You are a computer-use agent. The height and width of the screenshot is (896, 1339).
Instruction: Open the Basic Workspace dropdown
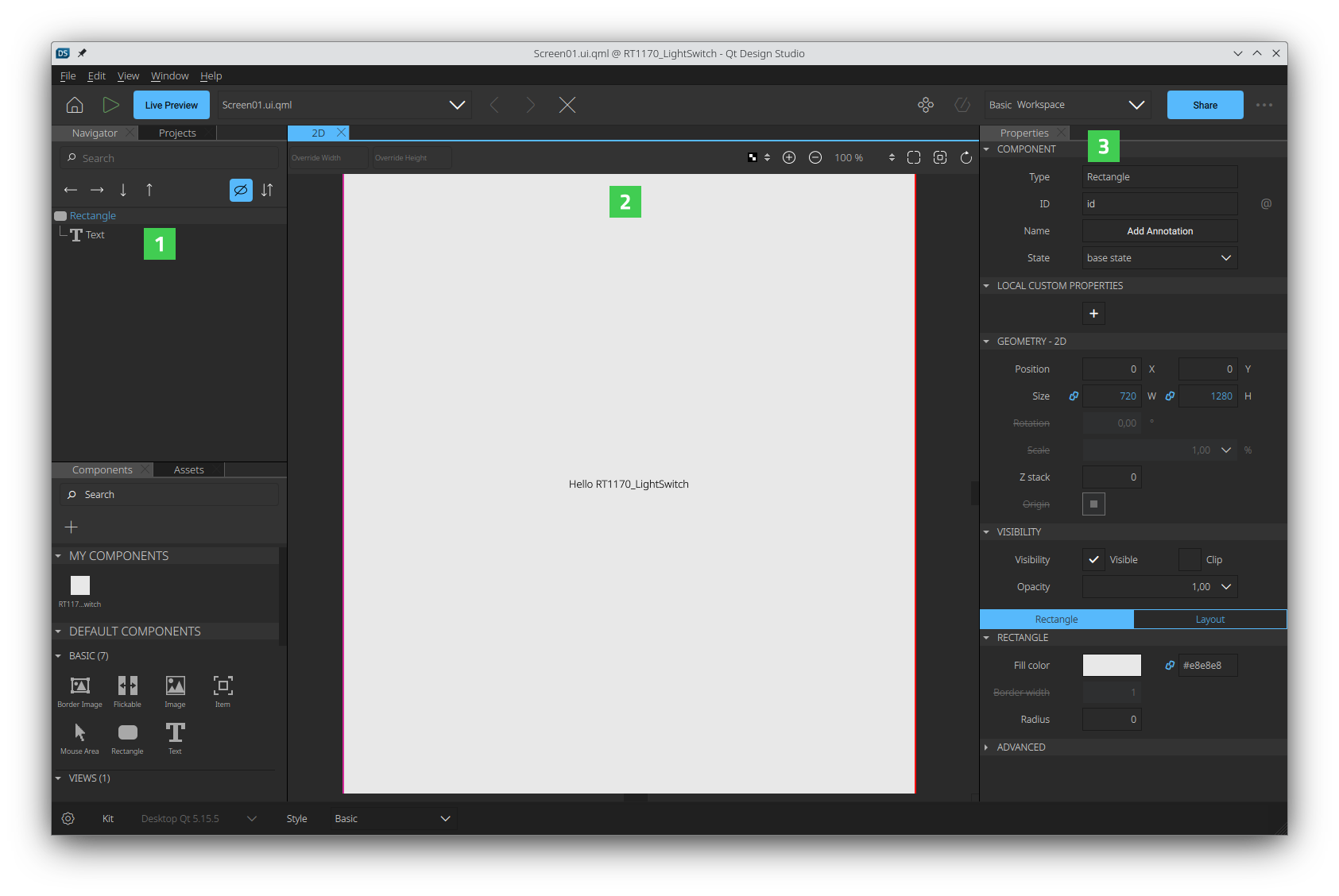1066,104
